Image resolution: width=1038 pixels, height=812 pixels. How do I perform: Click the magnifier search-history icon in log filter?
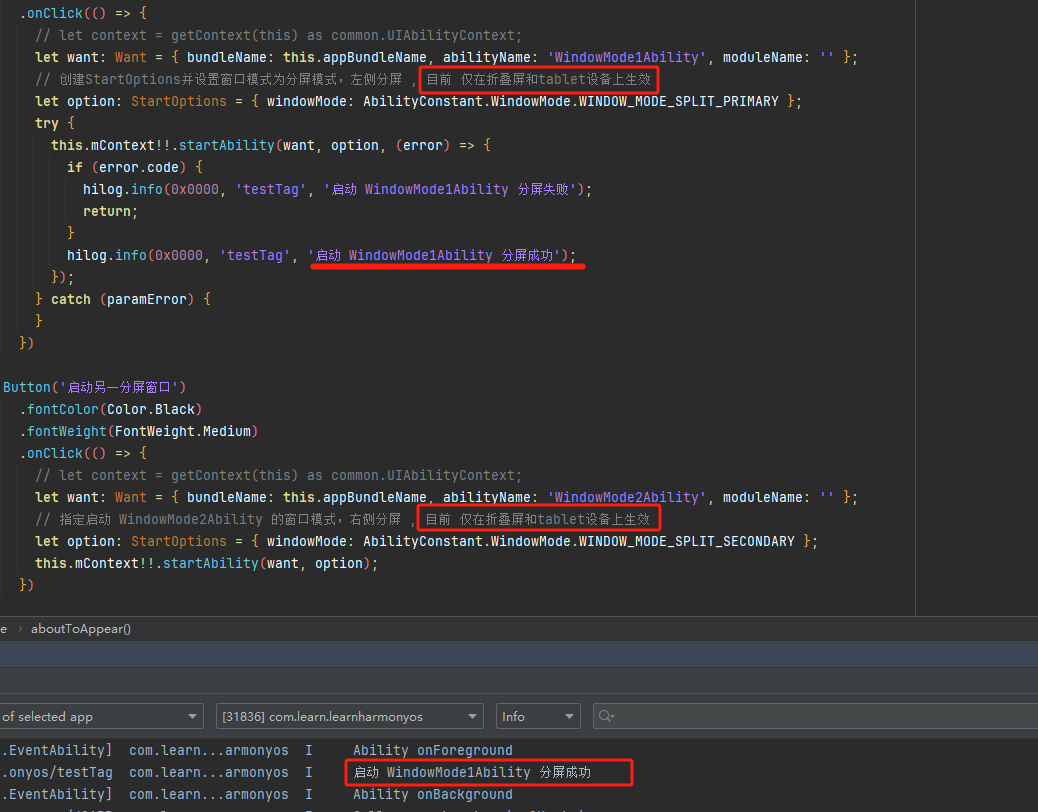coord(606,716)
